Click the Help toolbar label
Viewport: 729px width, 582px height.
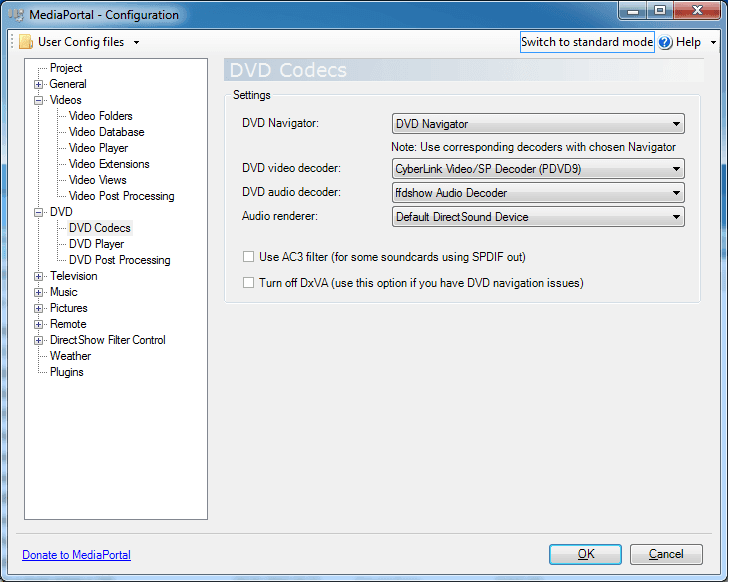pyautogui.click(x=688, y=42)
